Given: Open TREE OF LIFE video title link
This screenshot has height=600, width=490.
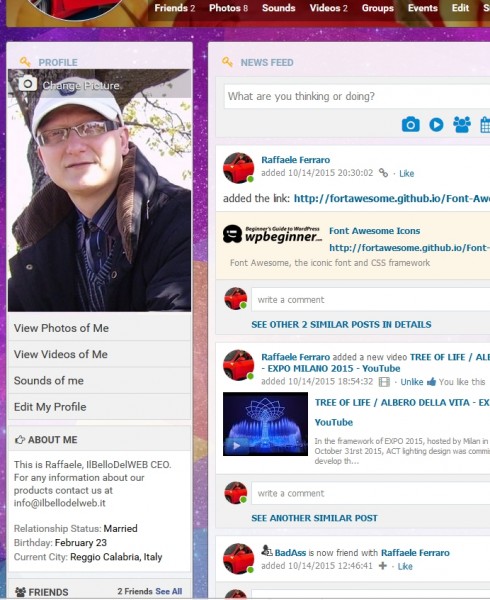Looking at the screenshot, I should (x=402, y=403).
